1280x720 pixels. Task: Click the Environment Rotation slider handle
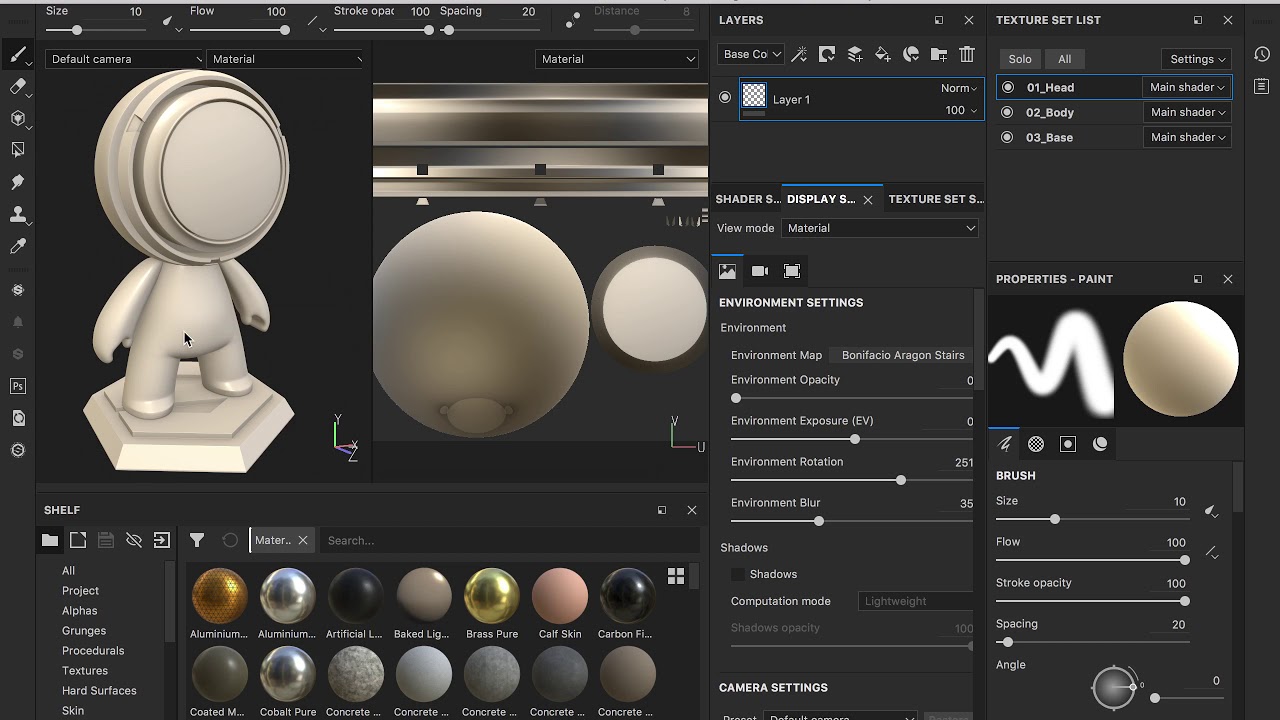tap(901, 480)
